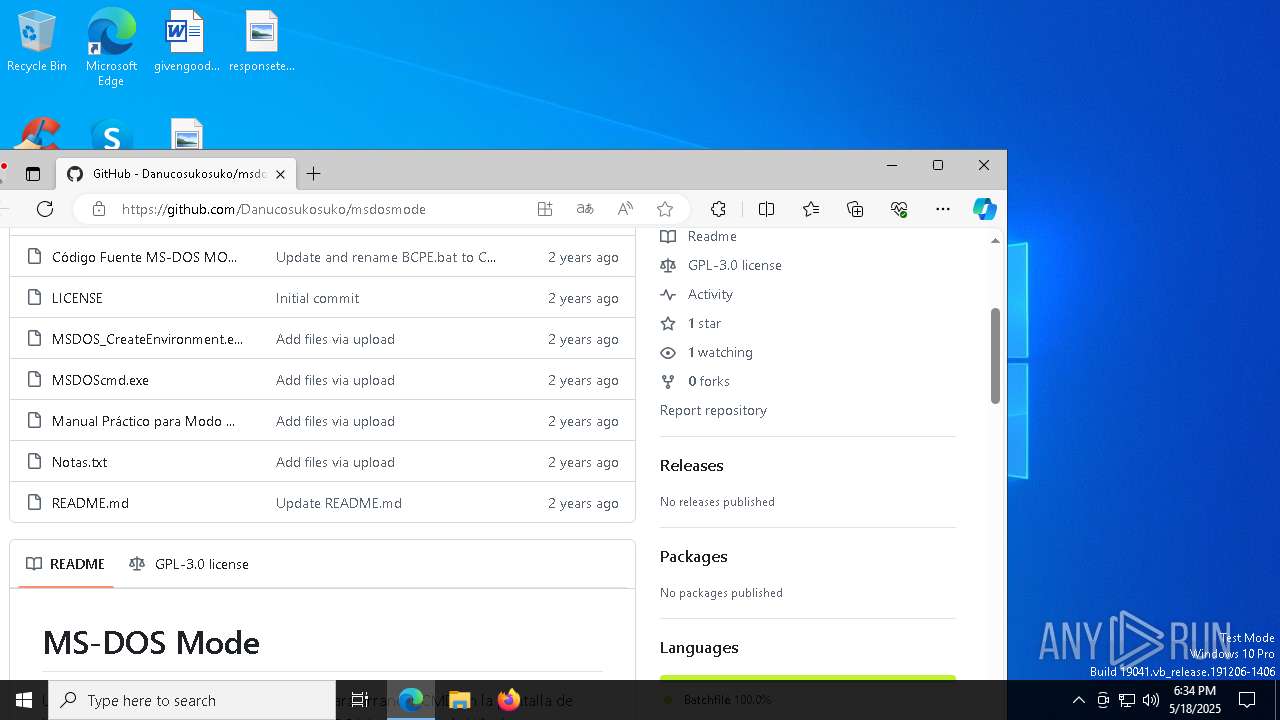Open README.md file
Viewport: 1280px width, 720px height.
coord(90,503)
